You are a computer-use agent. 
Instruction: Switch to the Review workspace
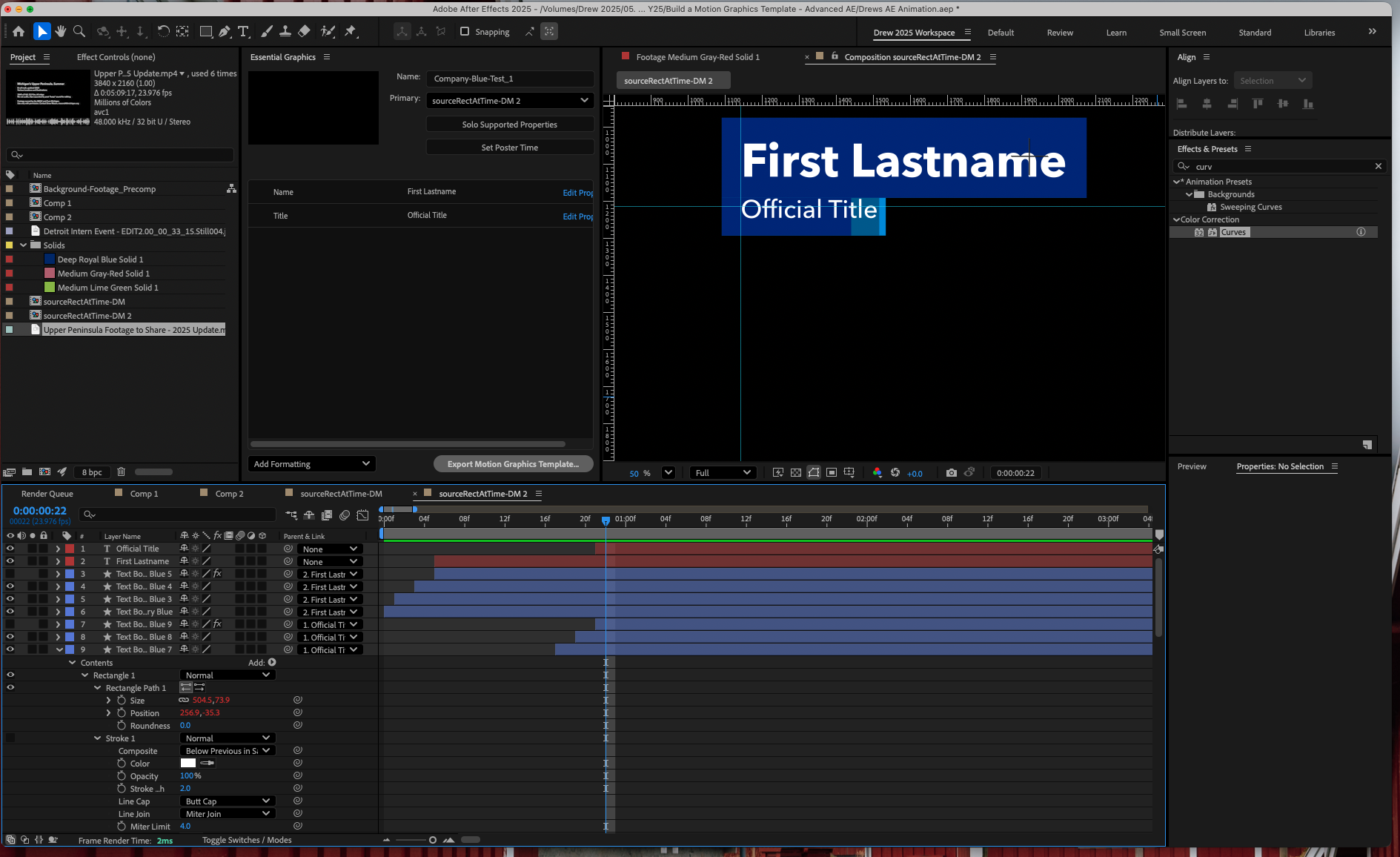pos(1060,33)
